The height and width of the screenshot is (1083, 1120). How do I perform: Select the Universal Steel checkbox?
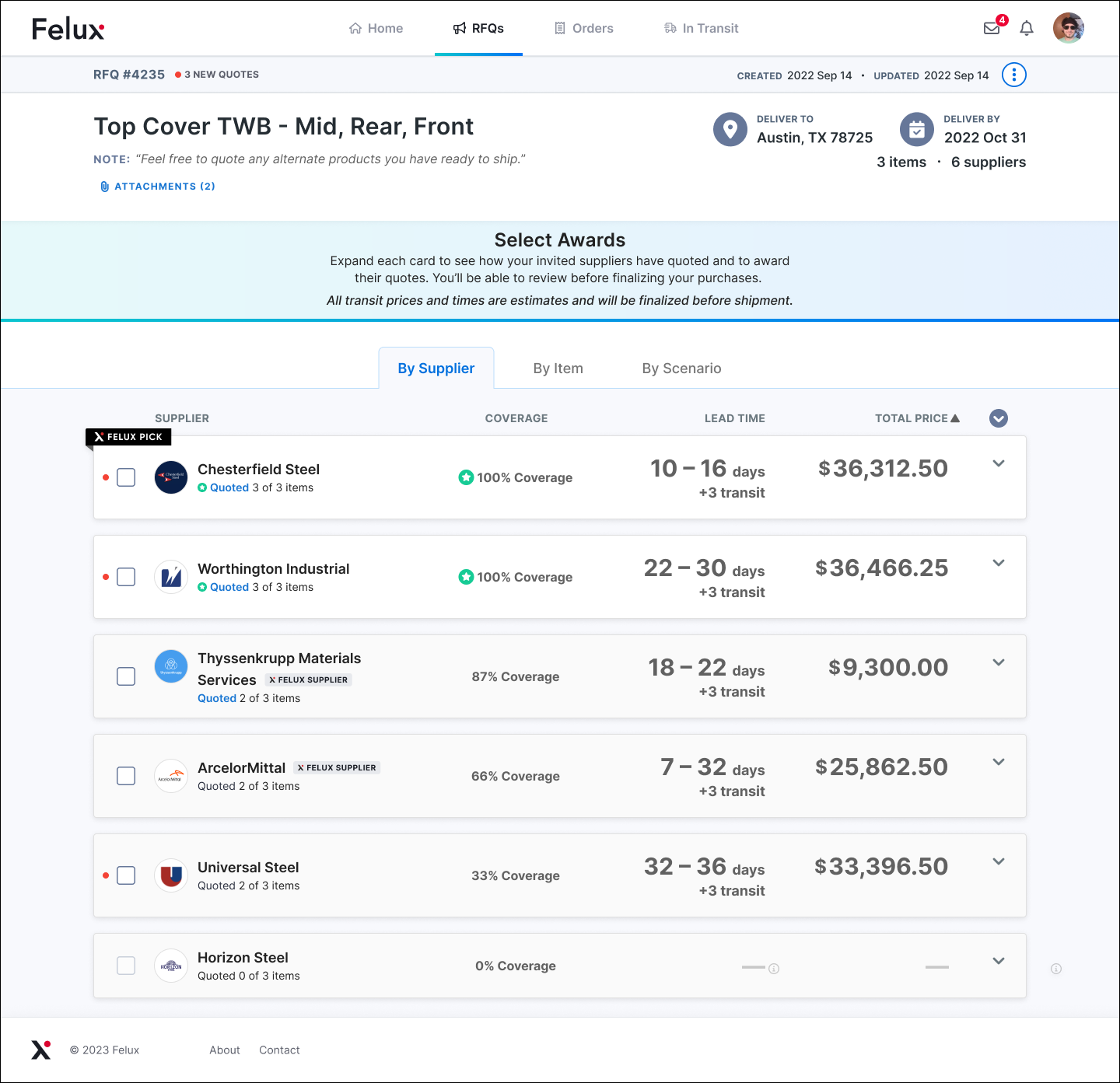[x=126, y=875]
